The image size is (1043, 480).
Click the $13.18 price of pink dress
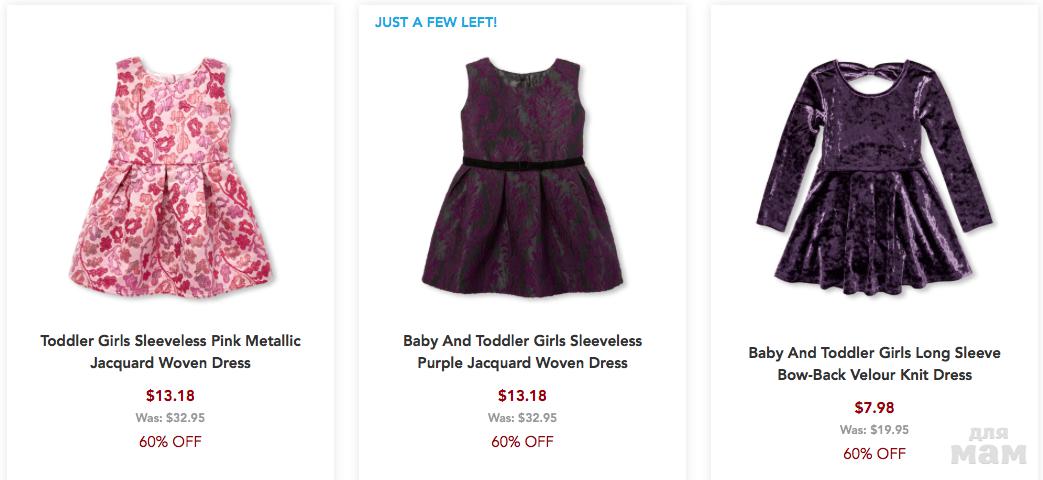[170, 395]
